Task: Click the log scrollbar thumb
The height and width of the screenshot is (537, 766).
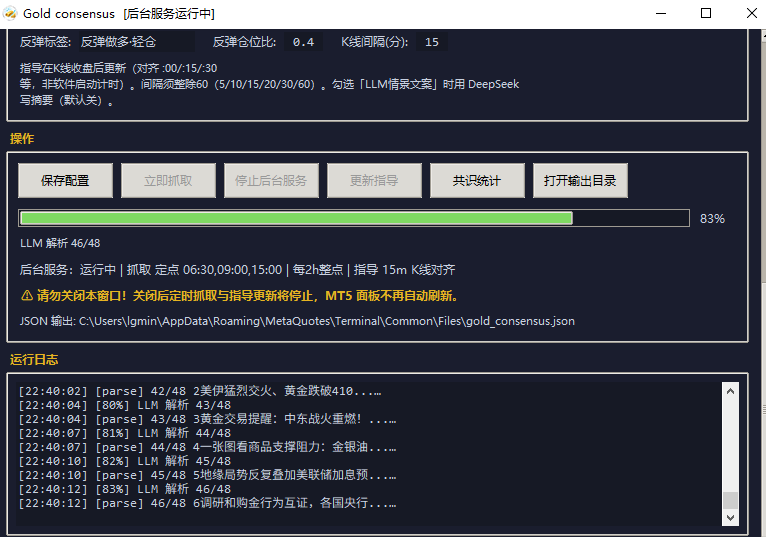Action: point(730,500)
